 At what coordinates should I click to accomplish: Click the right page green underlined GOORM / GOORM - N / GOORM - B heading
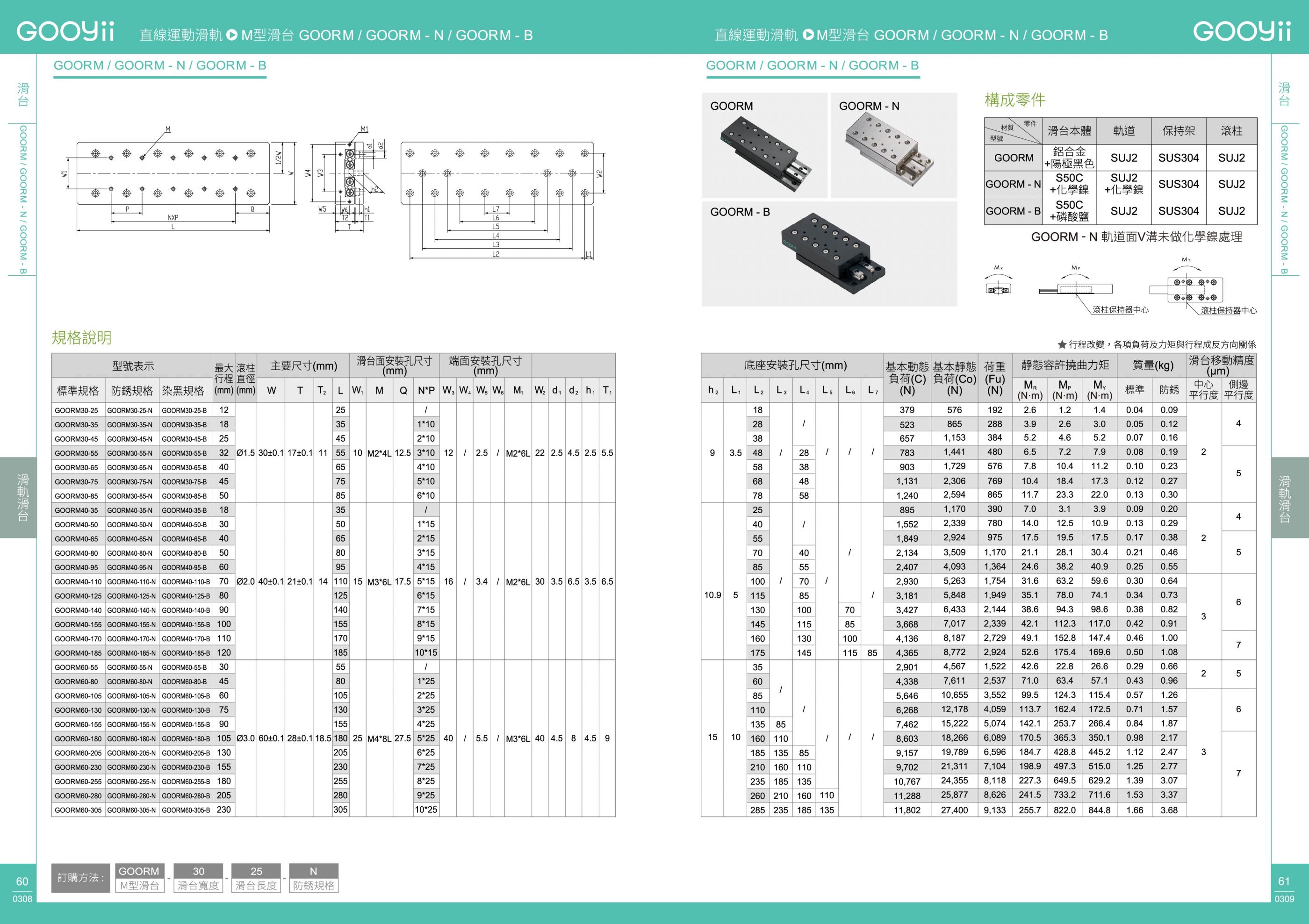pyautogui.click(x=812, y=65)
